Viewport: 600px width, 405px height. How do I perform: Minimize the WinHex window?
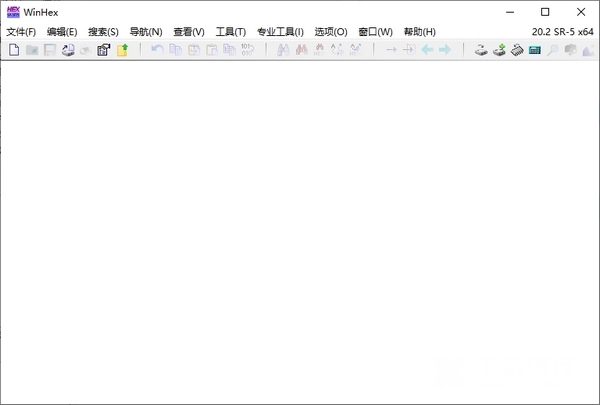[x=510, y=12]
